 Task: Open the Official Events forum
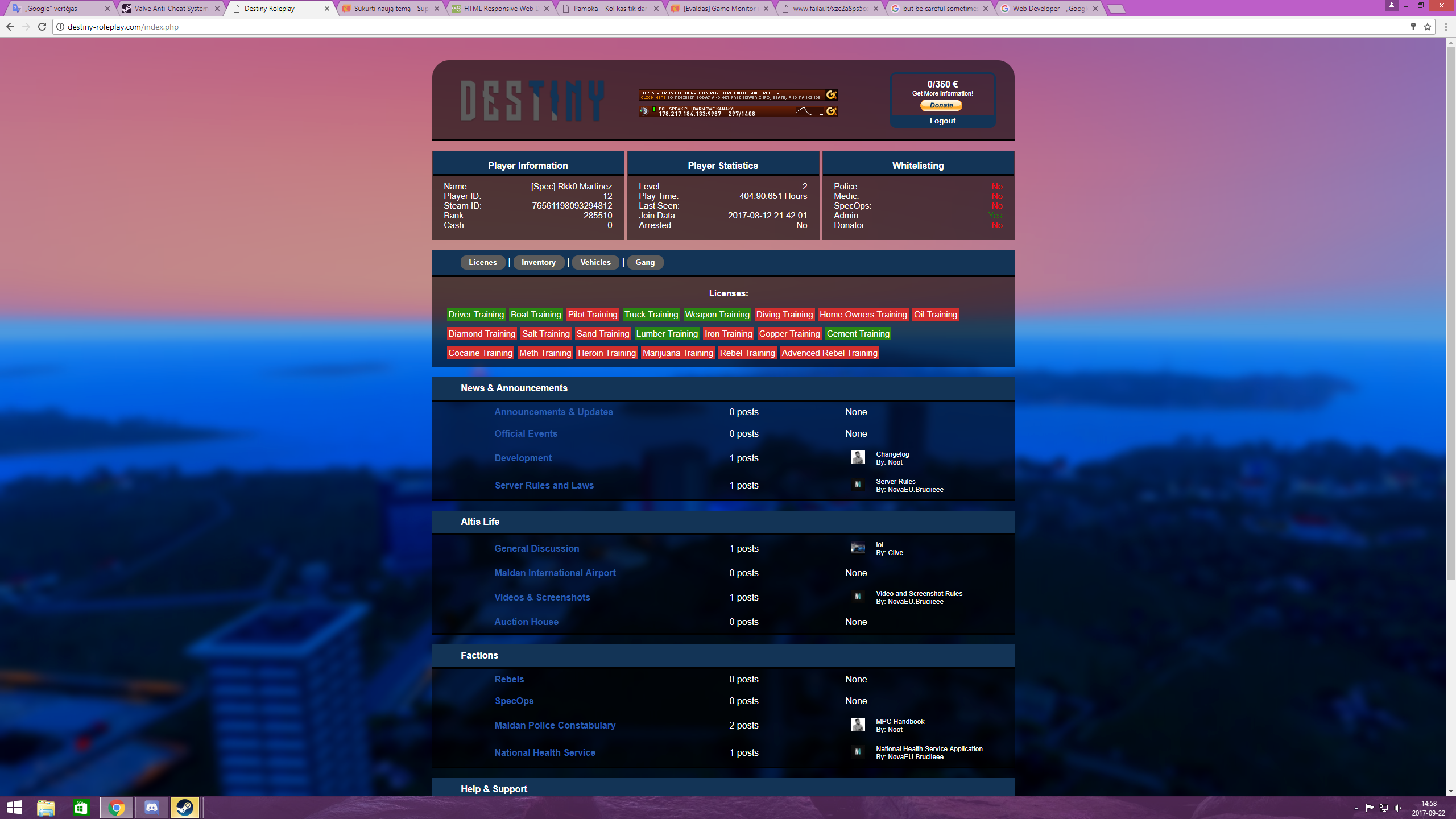(x=526, y=433)
